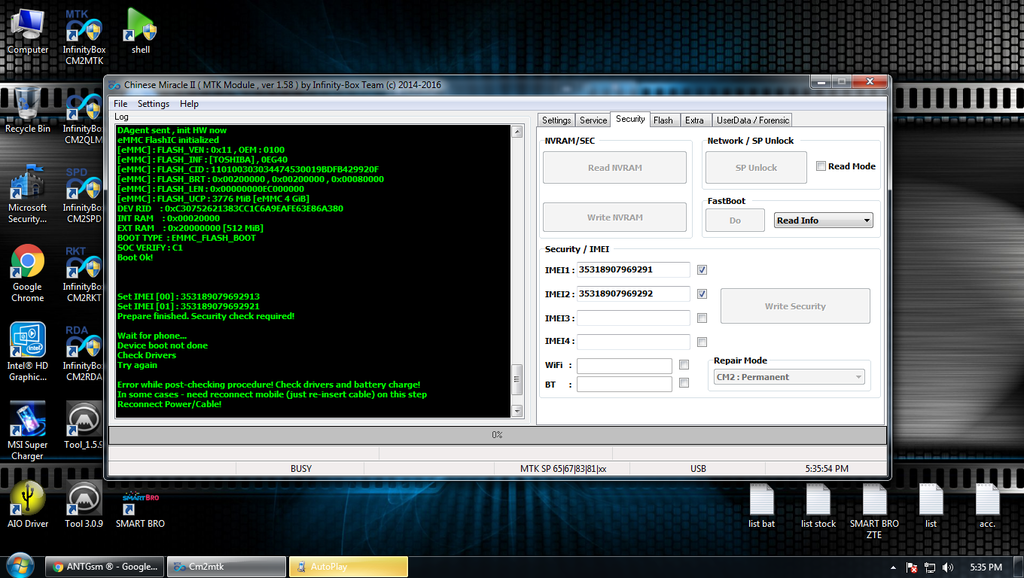Image resolution: width=1024 pixels, height=578 pixels.
Task: Click the taskbar clock showing 5:35 PM
Action: (985, 568)
